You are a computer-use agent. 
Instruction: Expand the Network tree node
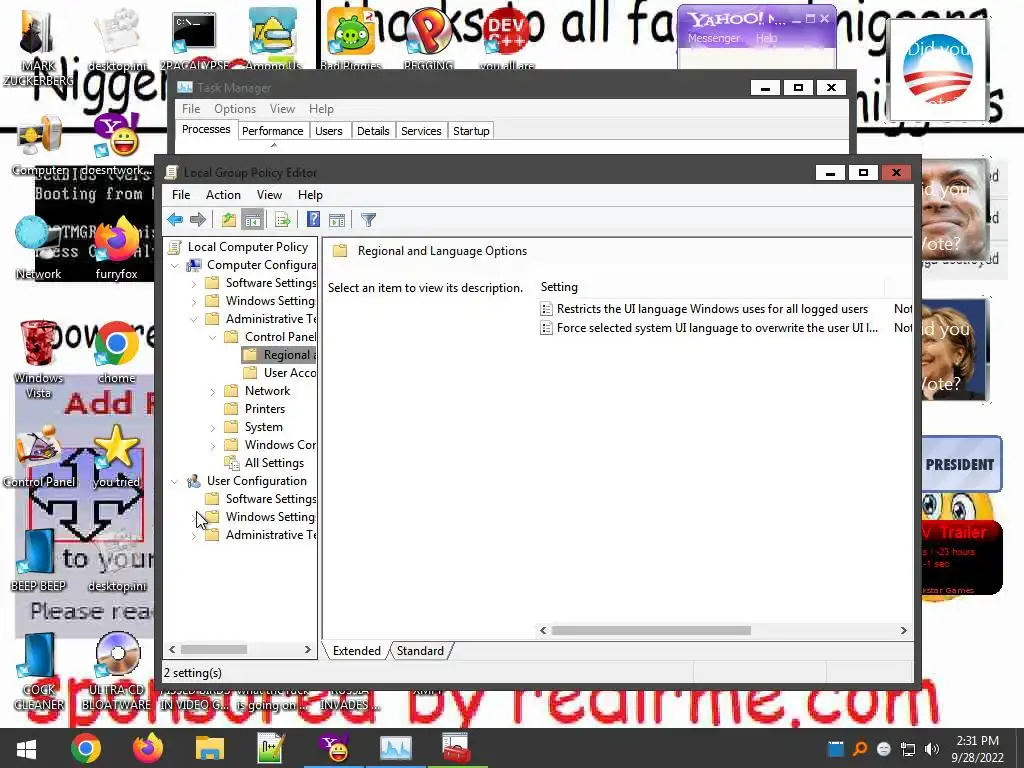click(212, 392)
